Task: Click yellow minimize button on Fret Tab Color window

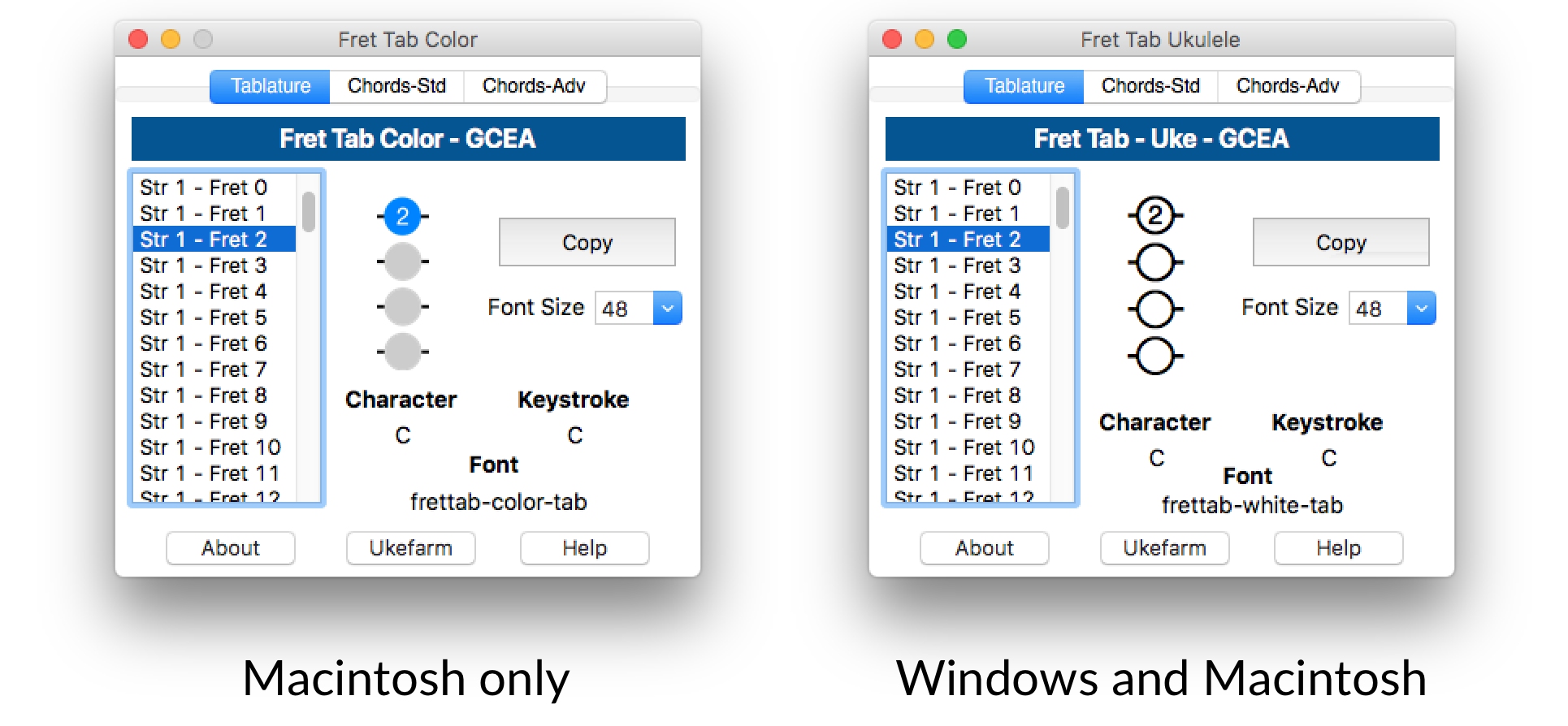Action: (x=171, y=39)
